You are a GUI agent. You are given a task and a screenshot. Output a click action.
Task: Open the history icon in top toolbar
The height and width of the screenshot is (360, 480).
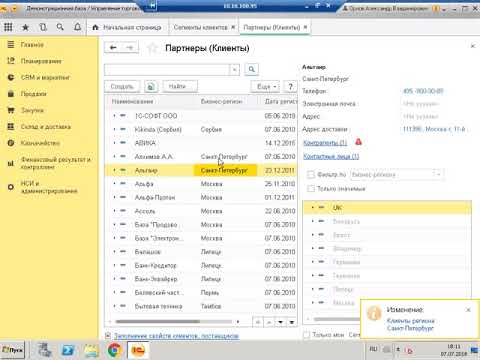pos(43,27)
